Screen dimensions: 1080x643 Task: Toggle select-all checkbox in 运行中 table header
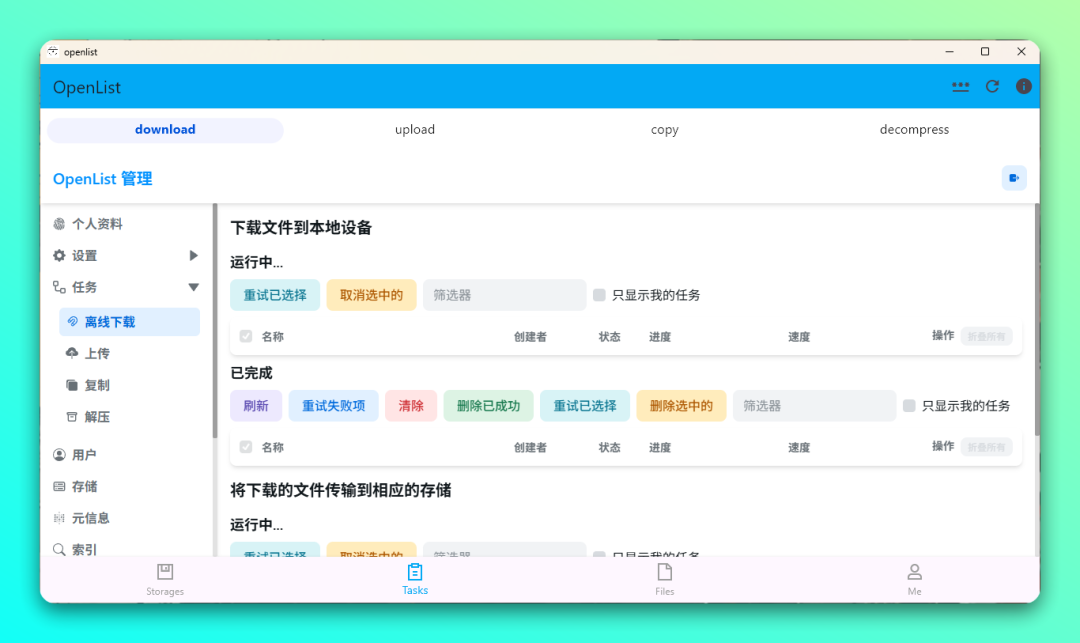click(246, 337)
